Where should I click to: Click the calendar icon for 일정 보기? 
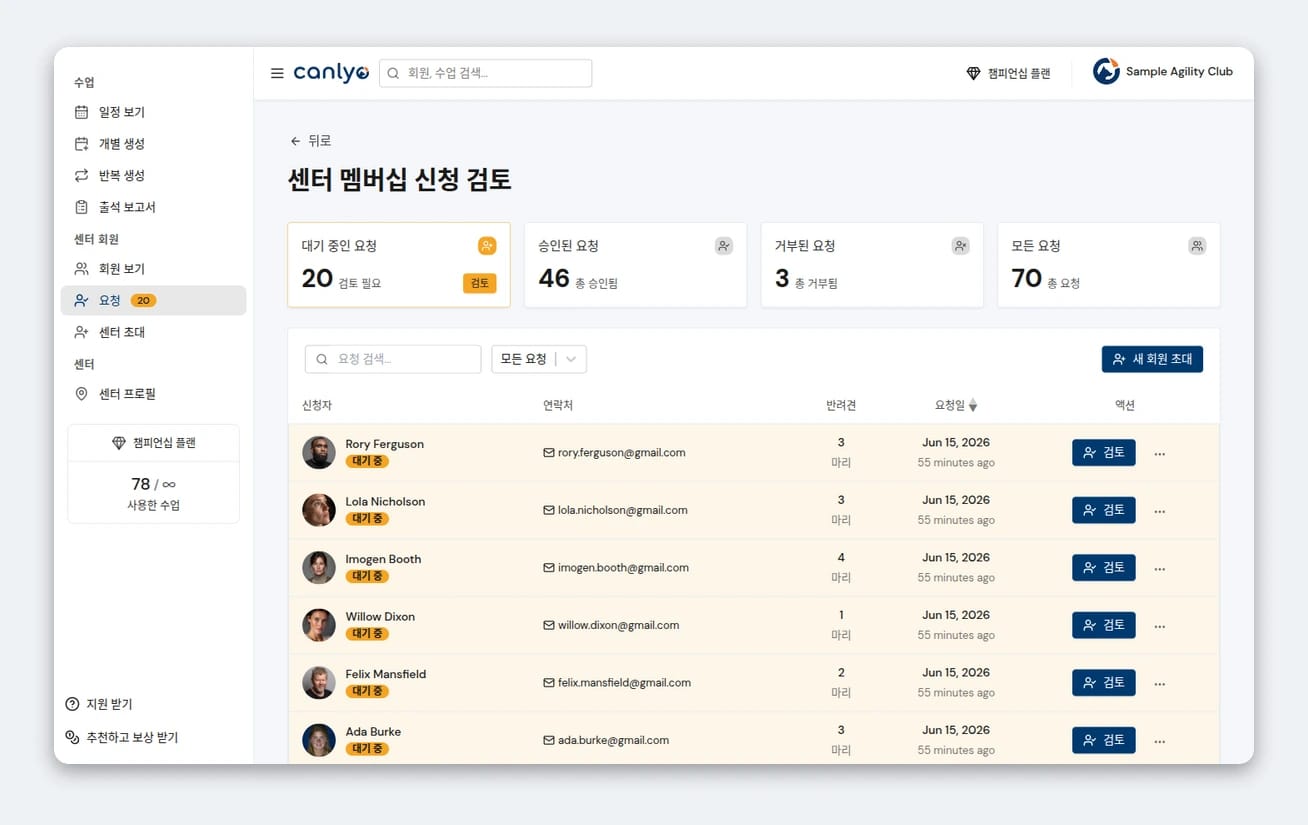click(82, 112)
